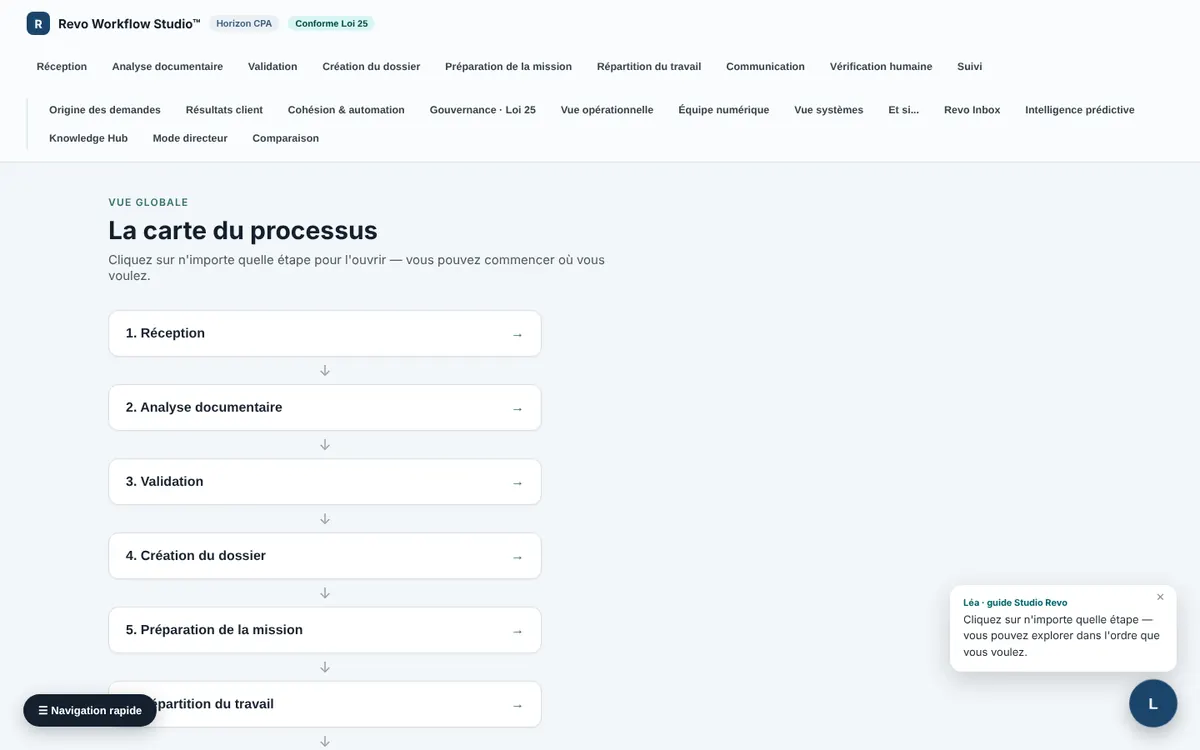Open step card 3. Validation
Viewport: 1200px width, 750px height.
(325, 481)
